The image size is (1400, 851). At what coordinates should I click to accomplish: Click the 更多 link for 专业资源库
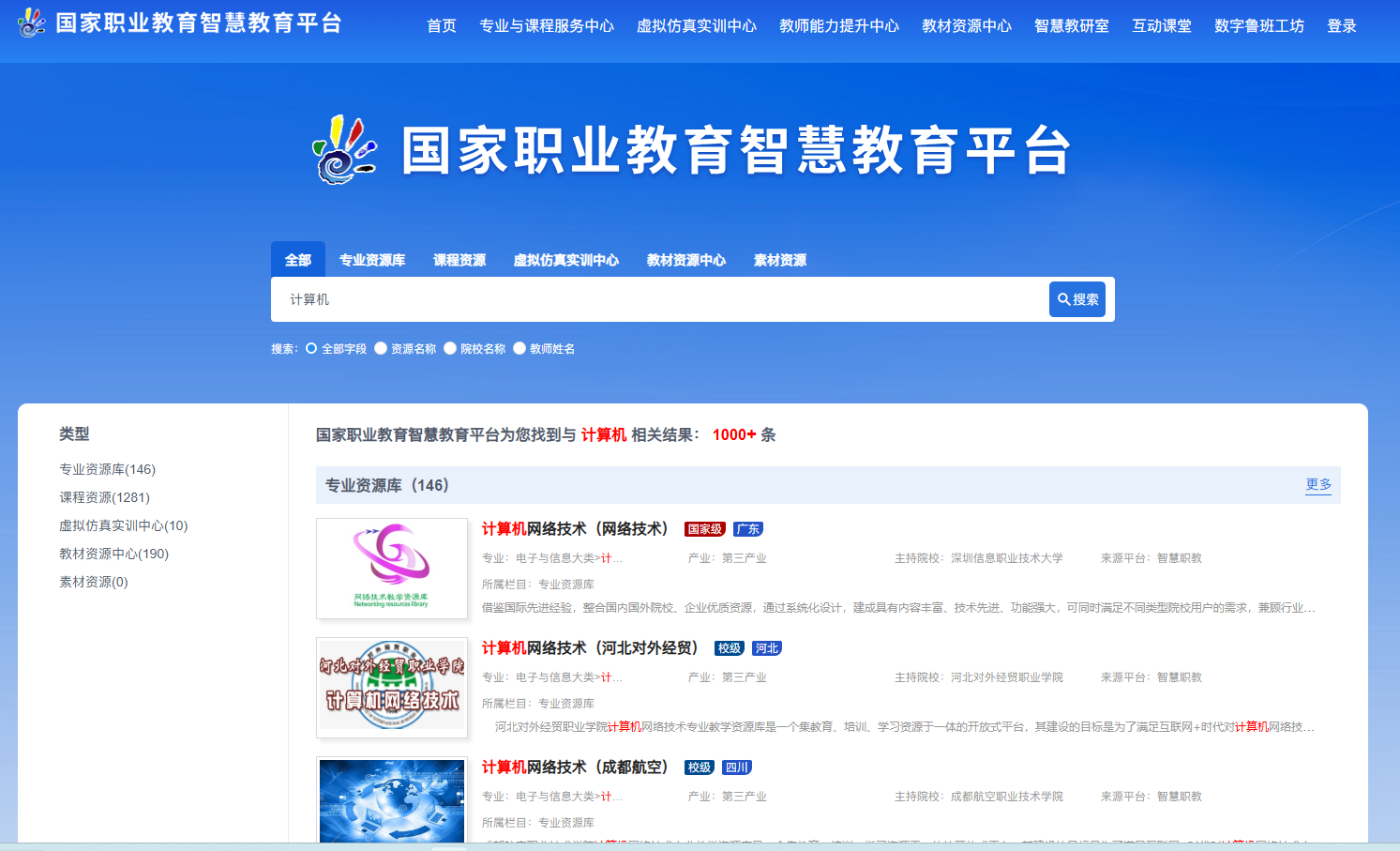click(1318, 484)
